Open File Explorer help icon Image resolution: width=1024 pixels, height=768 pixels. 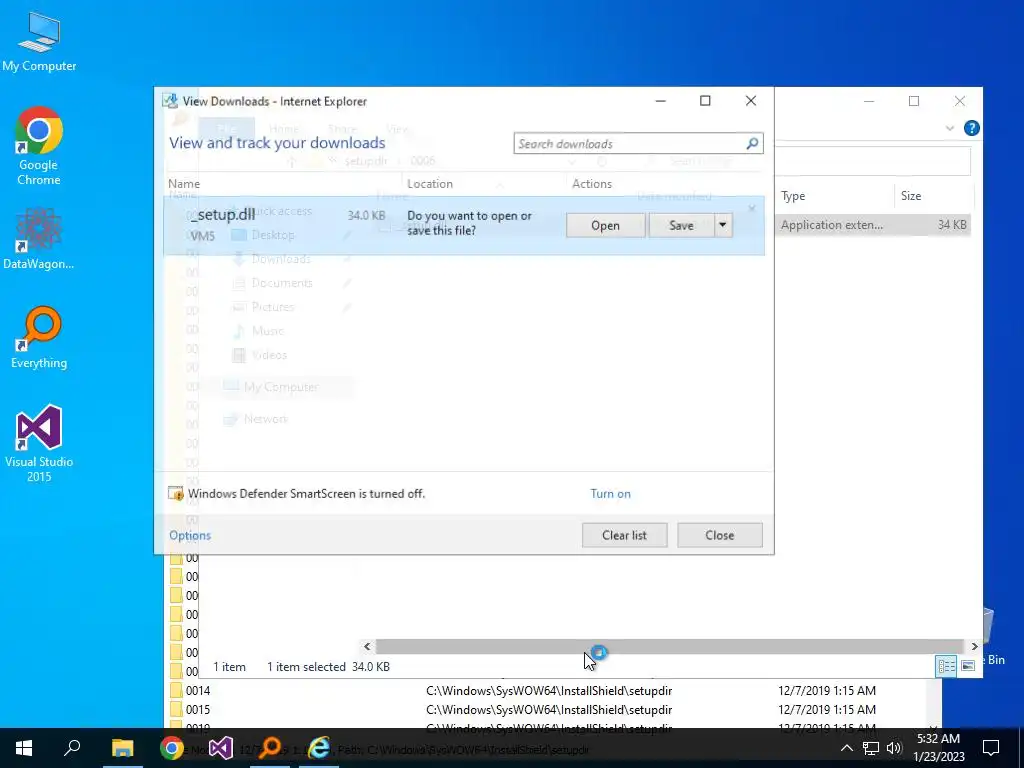point(971,128)
